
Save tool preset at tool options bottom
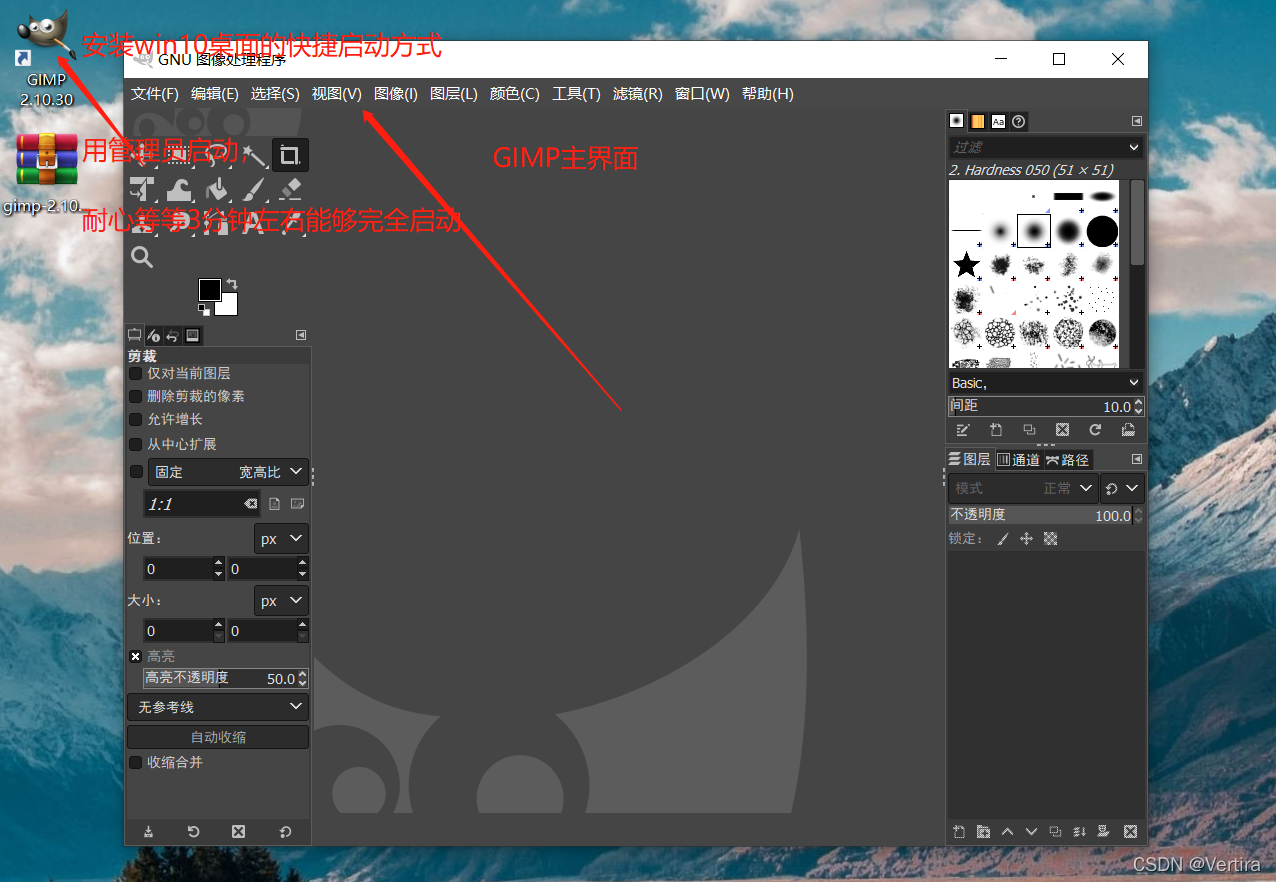[148, 831]
